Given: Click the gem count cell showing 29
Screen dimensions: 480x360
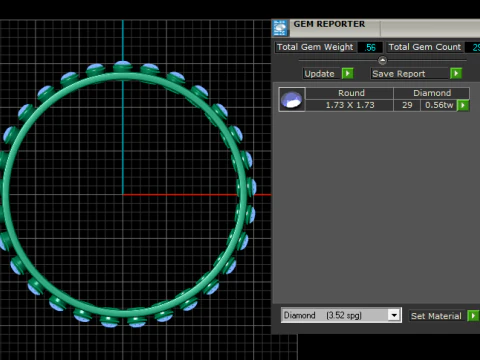Looking at the screenshot, I should tap(407, 105).
